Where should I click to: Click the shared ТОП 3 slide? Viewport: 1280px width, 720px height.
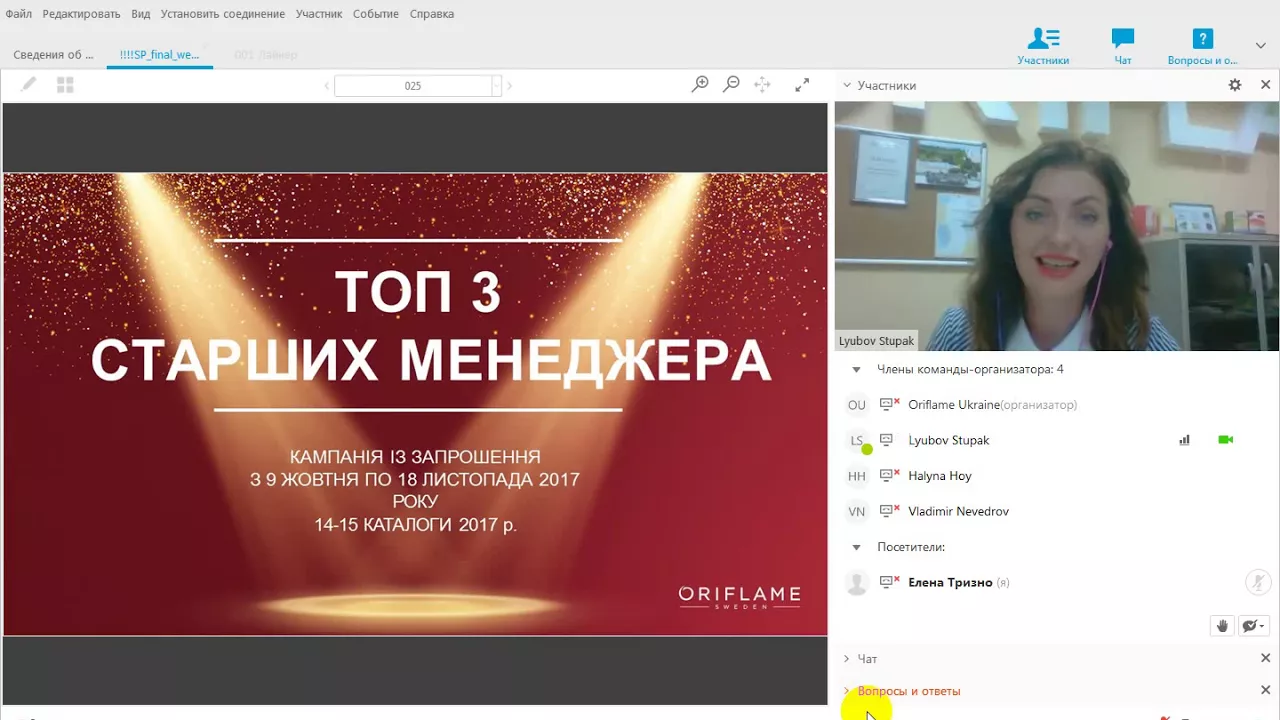click(415, 404)
